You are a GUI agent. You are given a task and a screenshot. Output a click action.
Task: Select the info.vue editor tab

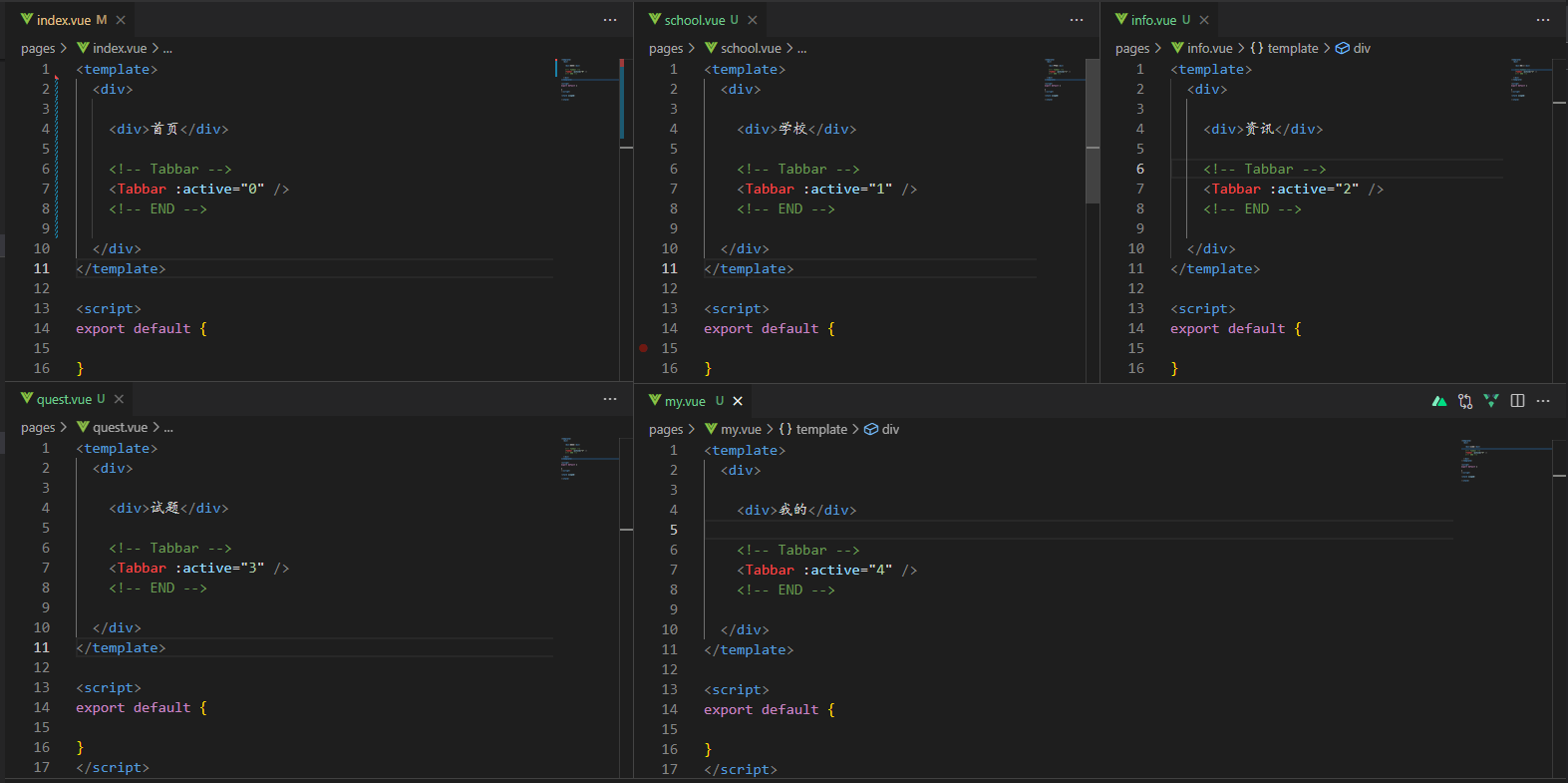point(1160,20)
